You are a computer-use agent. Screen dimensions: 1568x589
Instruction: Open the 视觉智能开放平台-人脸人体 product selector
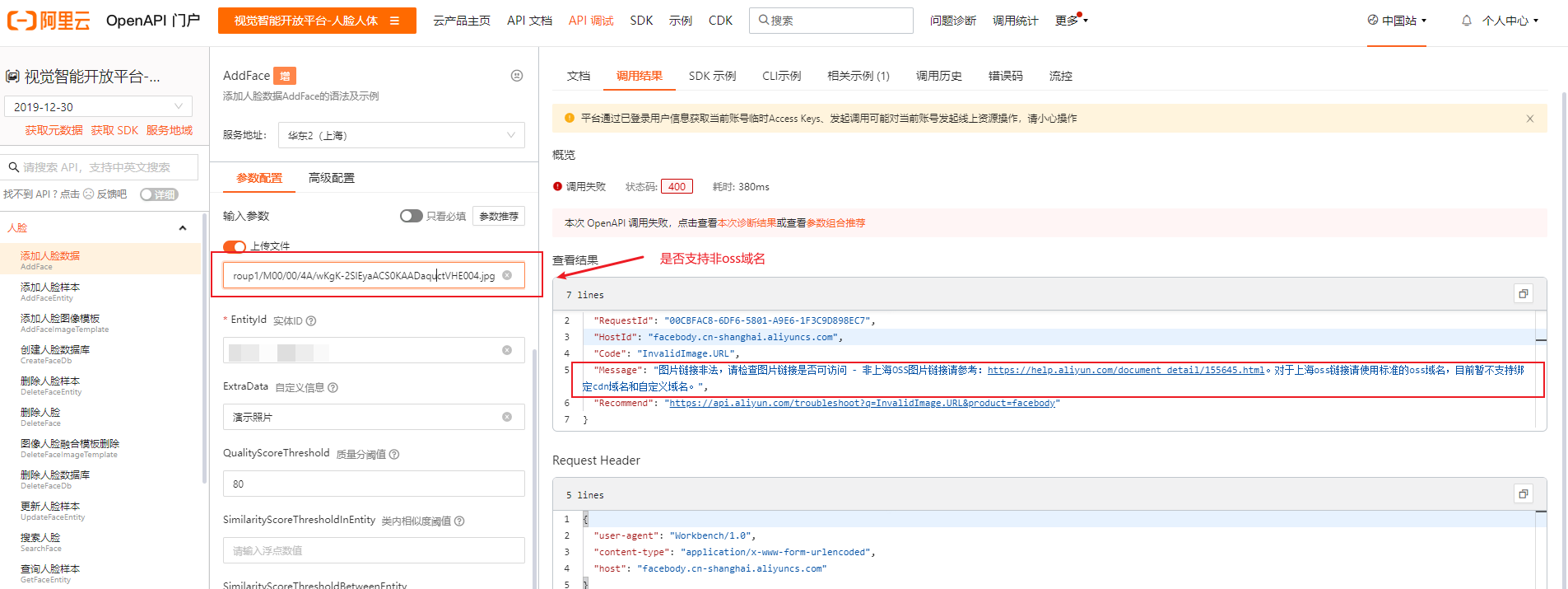point(317,21)
